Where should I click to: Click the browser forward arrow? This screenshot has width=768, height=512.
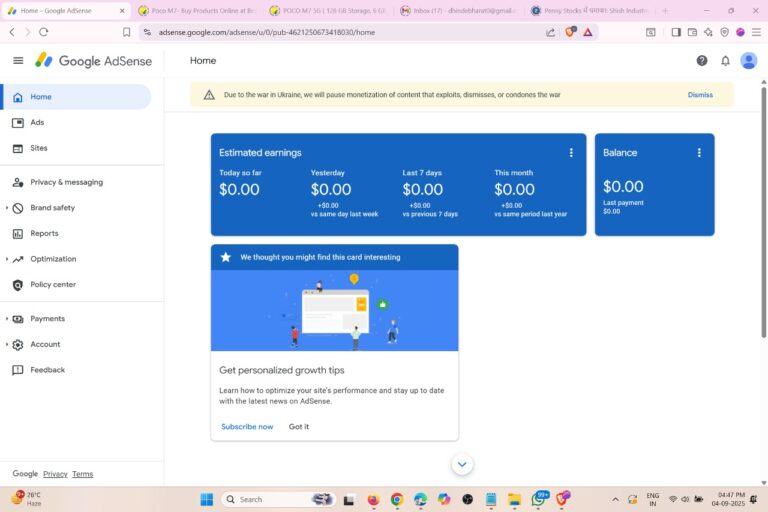[x=27, y=32]
